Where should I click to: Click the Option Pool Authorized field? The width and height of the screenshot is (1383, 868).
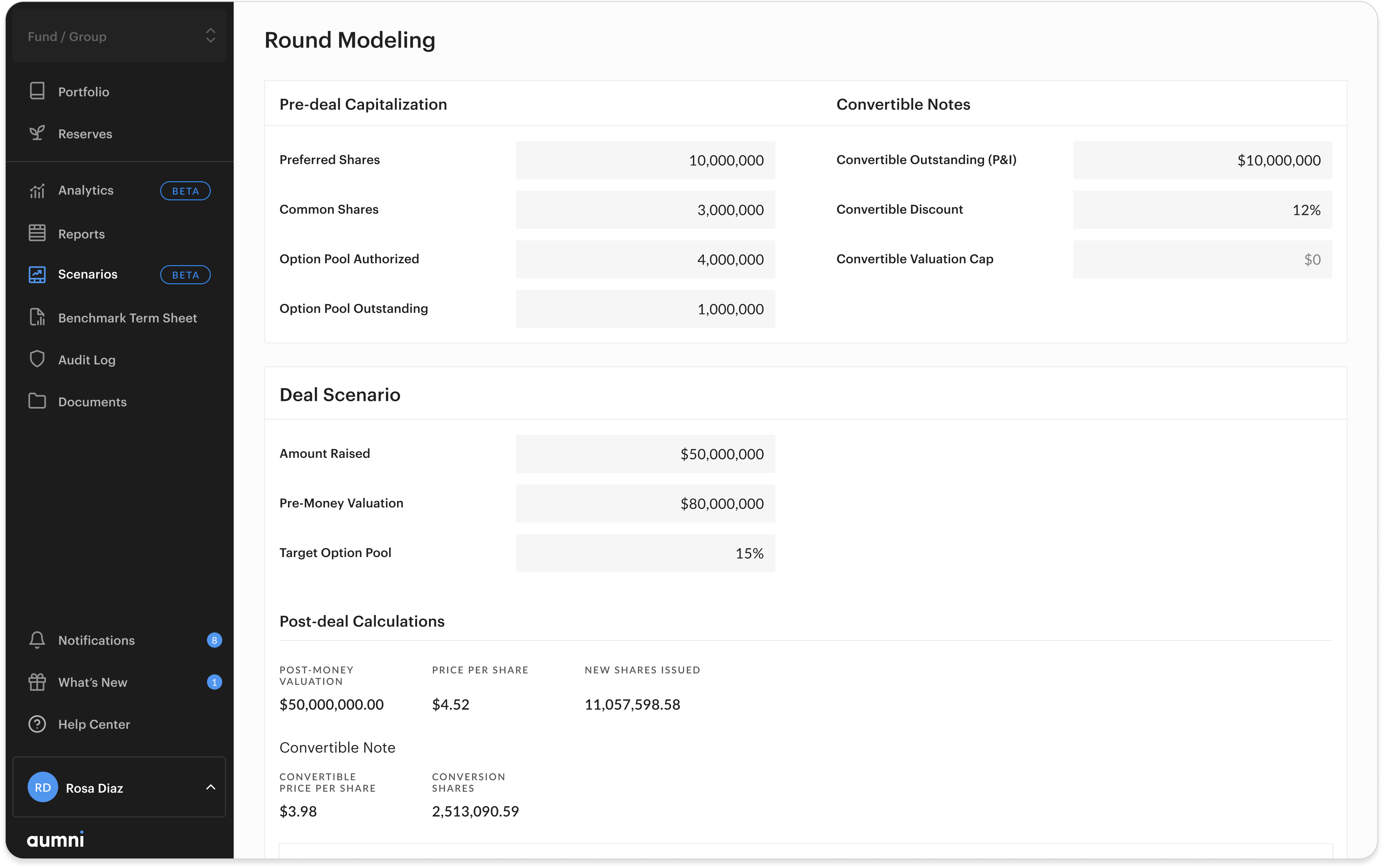click(x=646, y=259)
